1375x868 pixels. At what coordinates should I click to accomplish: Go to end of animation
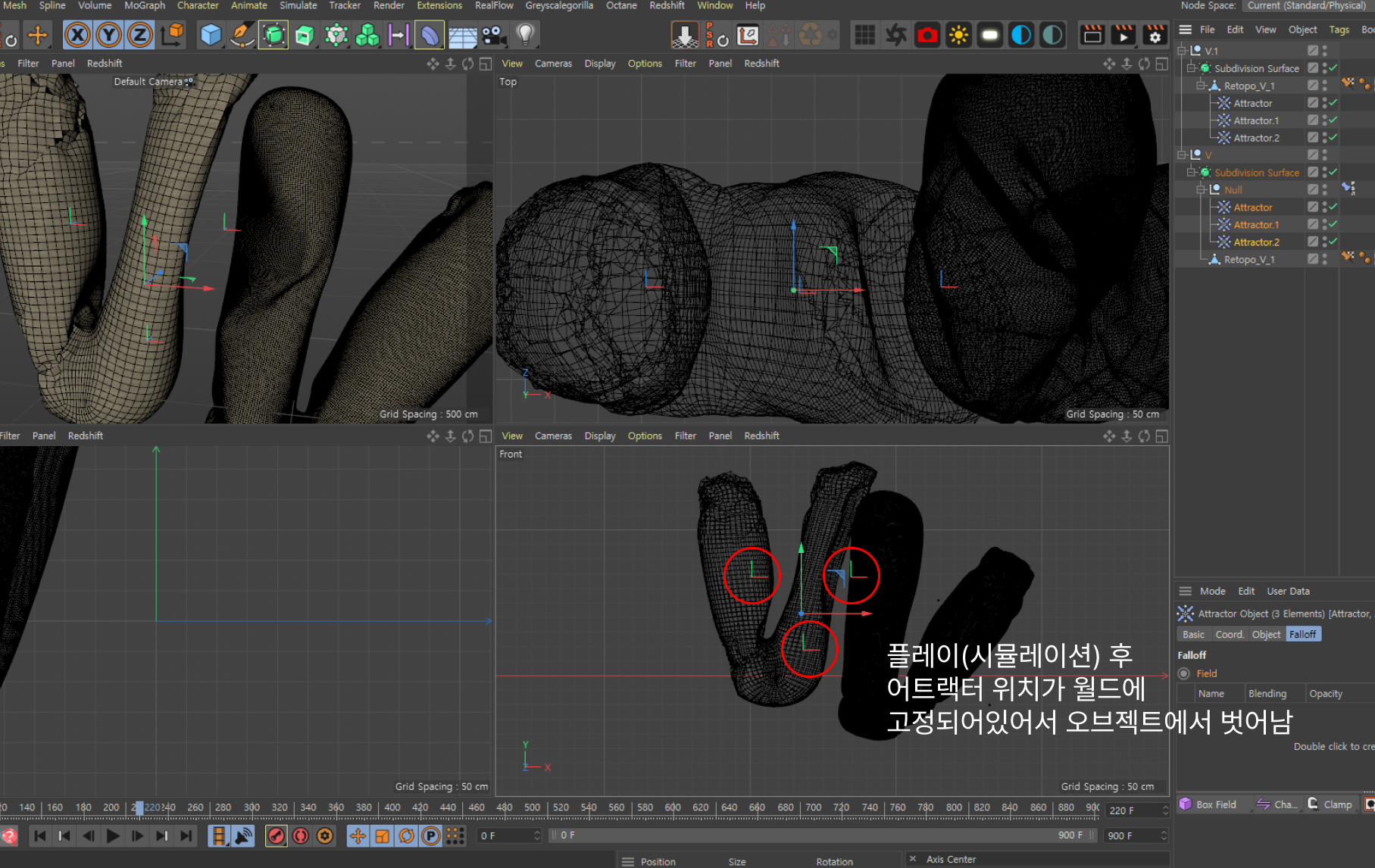coord(186,835)
